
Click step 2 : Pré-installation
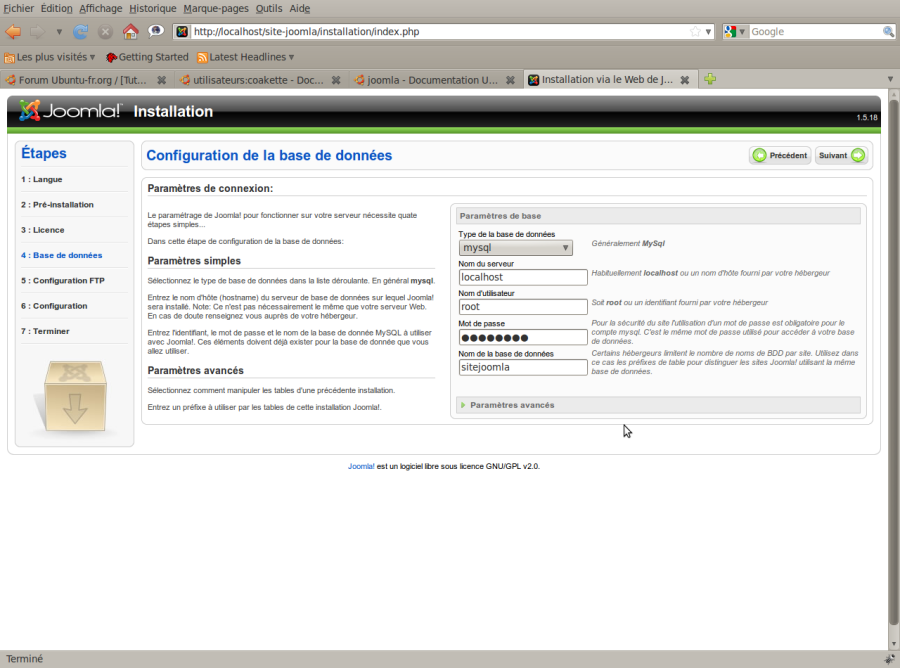pos(57,205)
